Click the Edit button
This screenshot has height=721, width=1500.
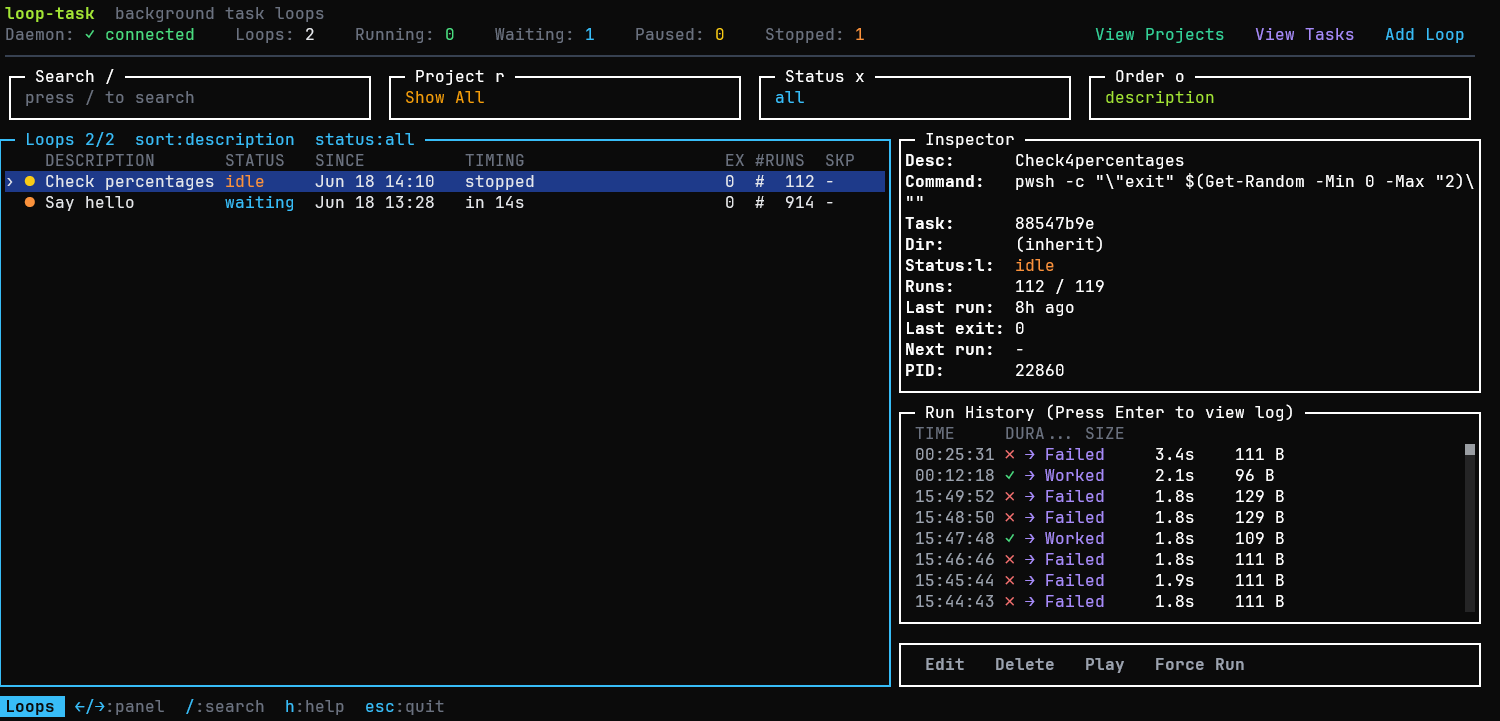tap(945, 664)
